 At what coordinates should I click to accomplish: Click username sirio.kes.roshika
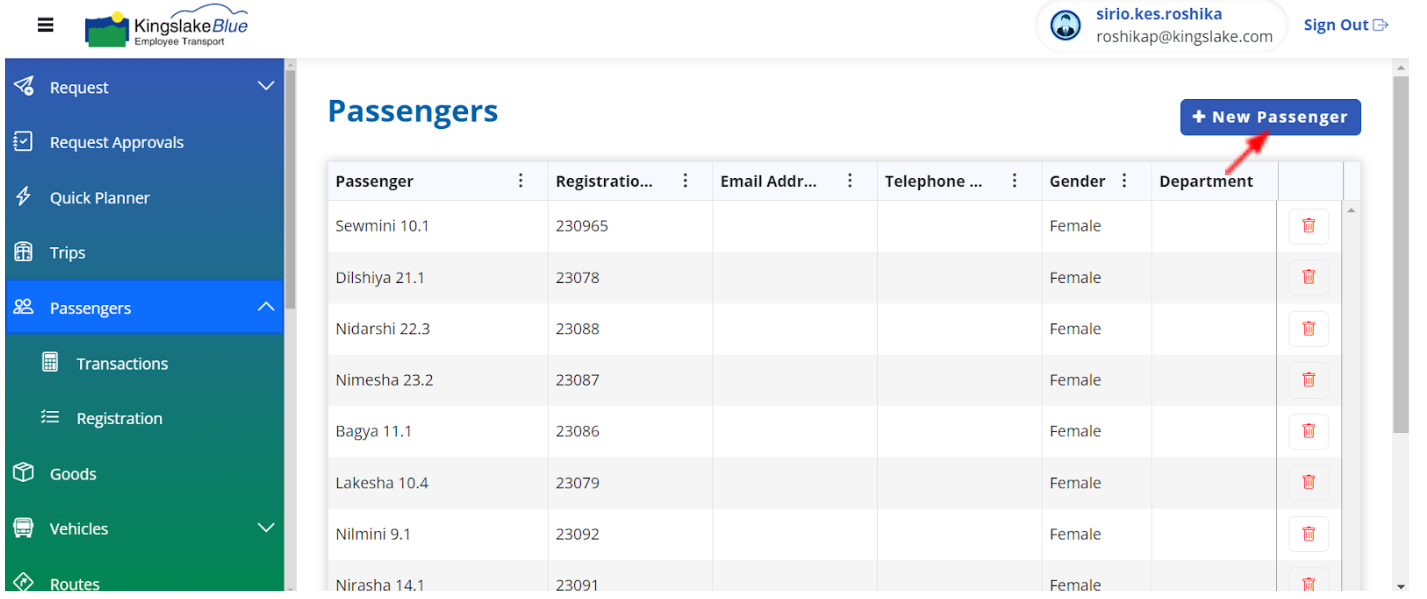[x=1159, y=14]
